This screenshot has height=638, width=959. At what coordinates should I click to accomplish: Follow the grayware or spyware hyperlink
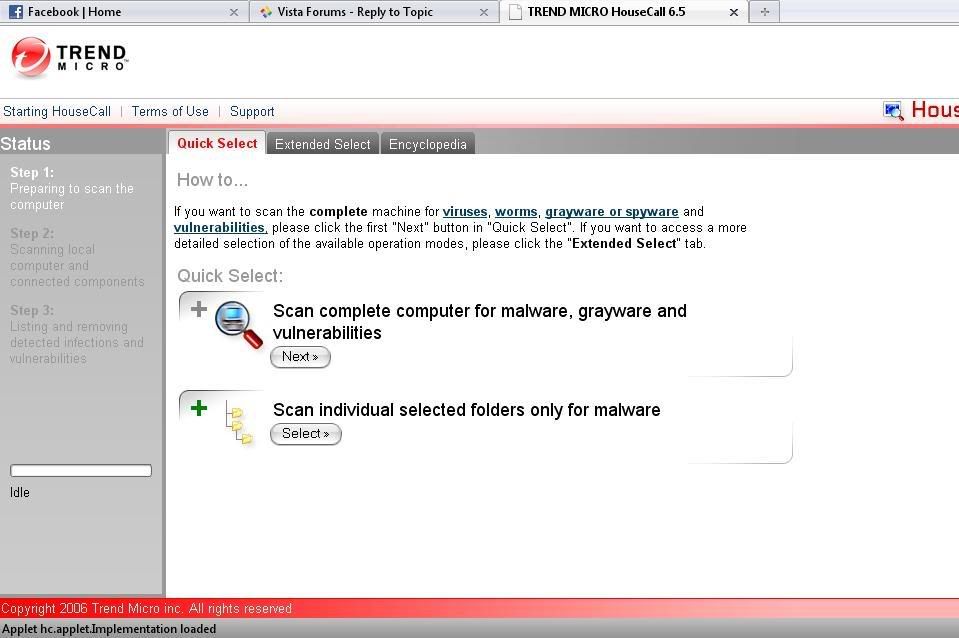(612, 212)
